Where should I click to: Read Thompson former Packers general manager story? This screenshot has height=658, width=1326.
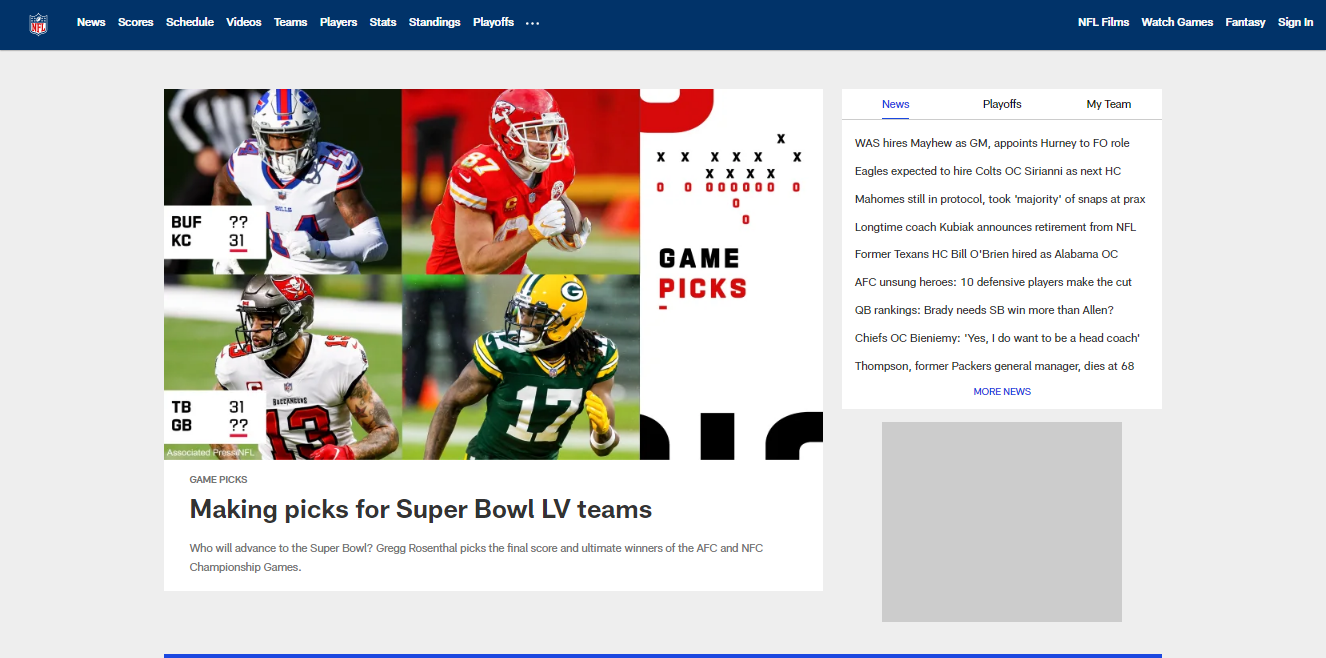pyautogui.click(x=994, y=366)
